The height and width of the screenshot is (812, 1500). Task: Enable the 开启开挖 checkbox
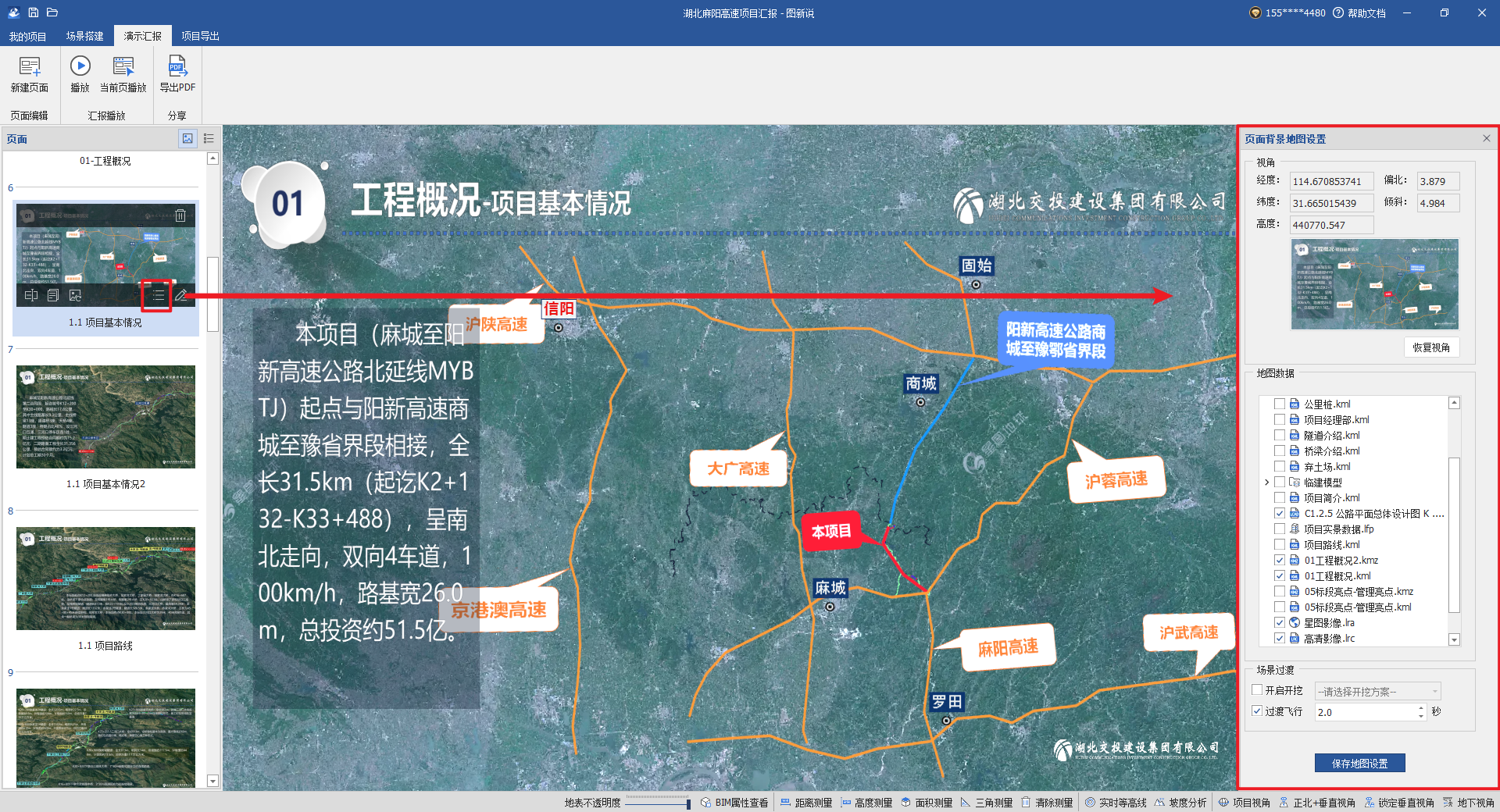coord(1257,690)
